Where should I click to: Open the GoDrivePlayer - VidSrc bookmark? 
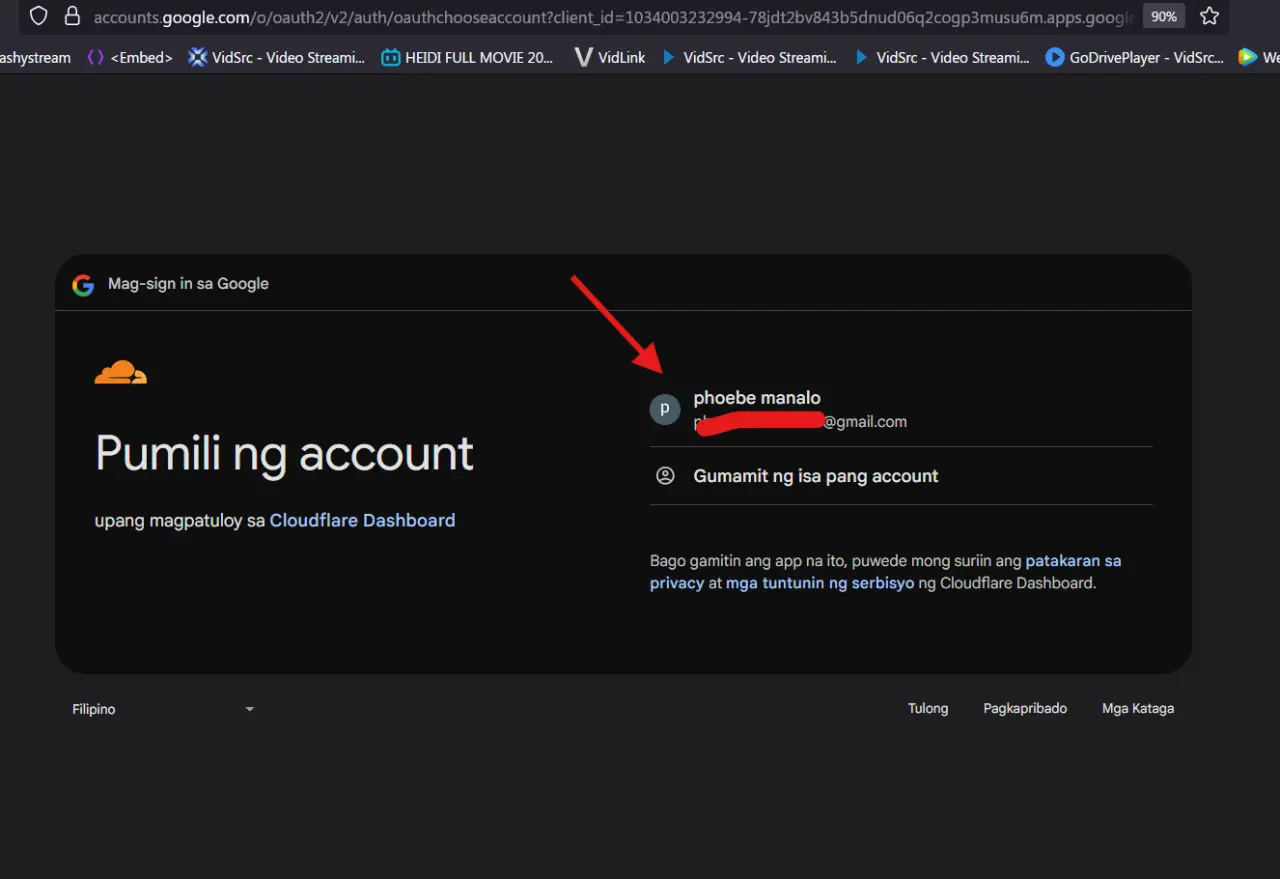[x=1135, y=58]
